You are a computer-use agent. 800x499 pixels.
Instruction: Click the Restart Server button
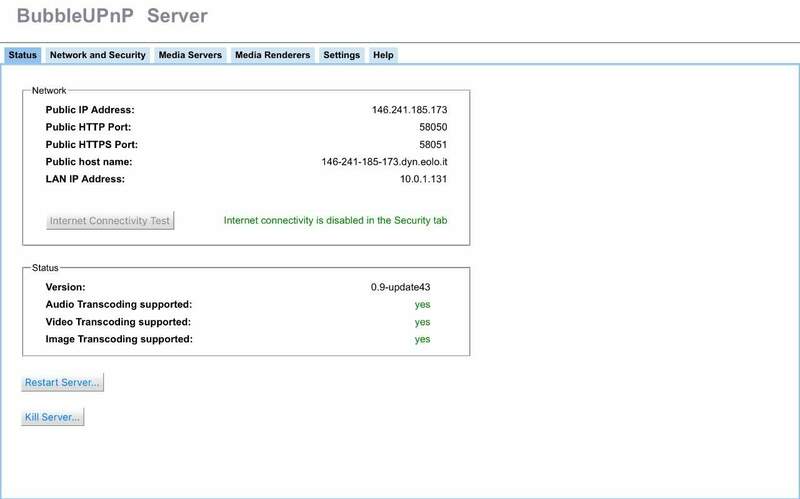(62, 383)
